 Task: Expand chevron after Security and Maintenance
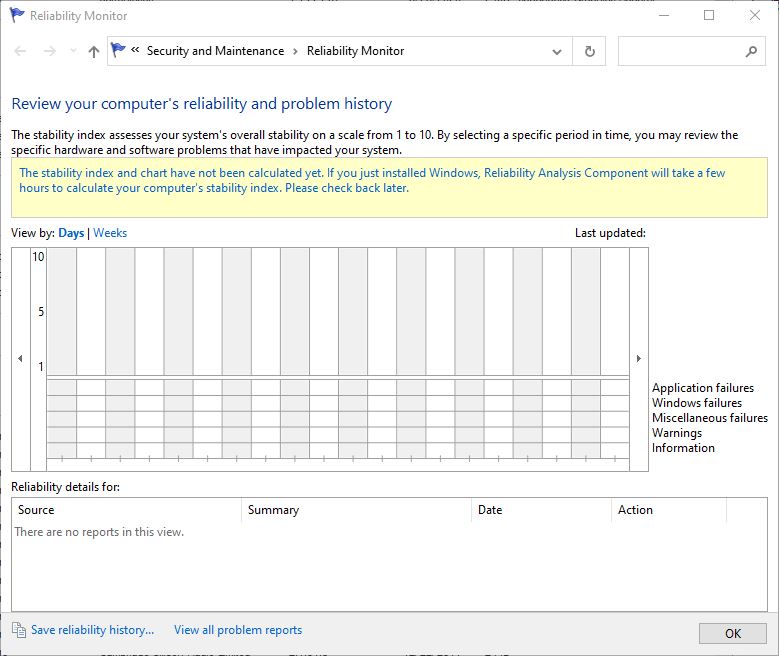[x=295, y=51]
